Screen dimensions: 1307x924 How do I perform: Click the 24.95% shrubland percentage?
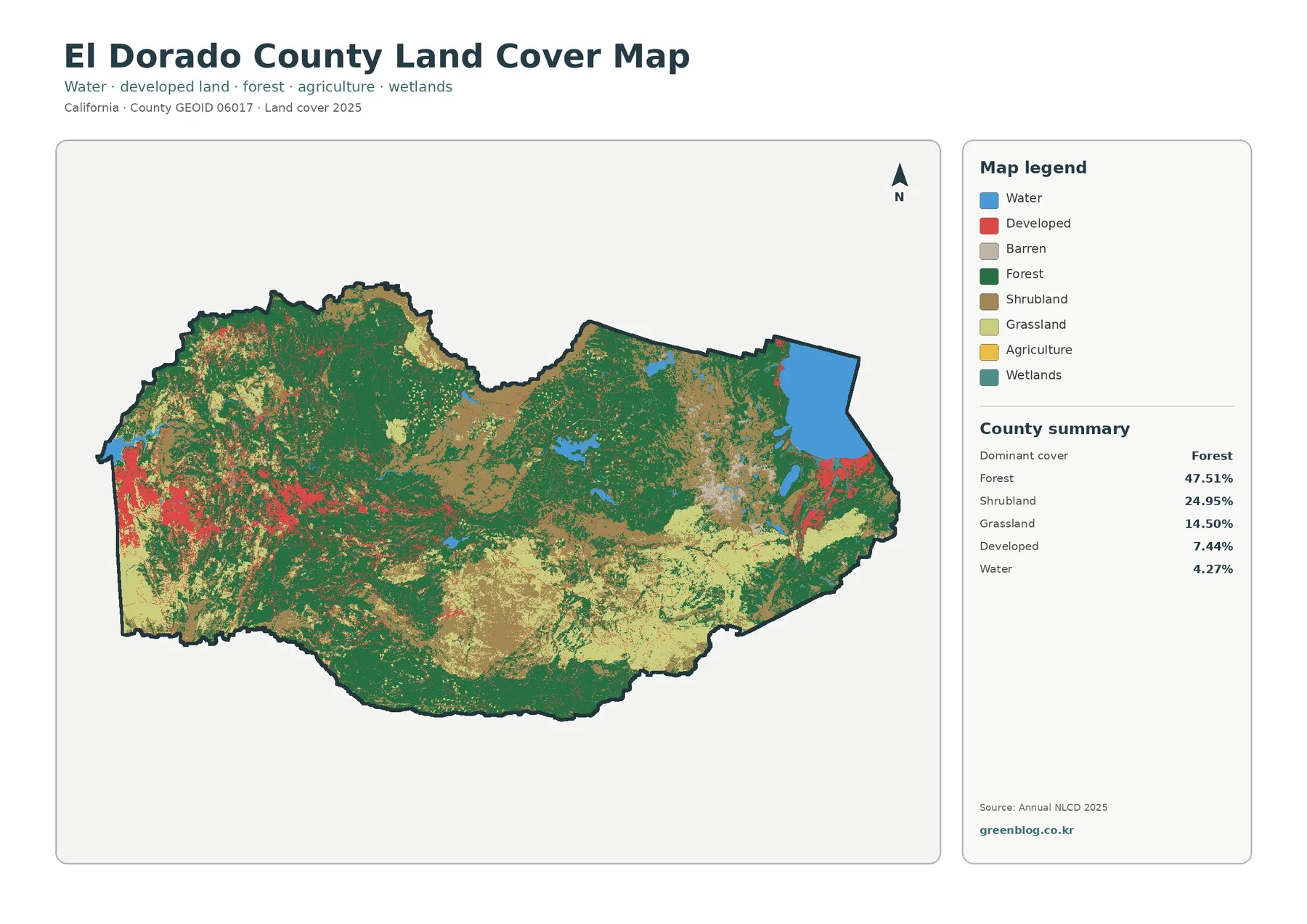[x=1209, y=501]
